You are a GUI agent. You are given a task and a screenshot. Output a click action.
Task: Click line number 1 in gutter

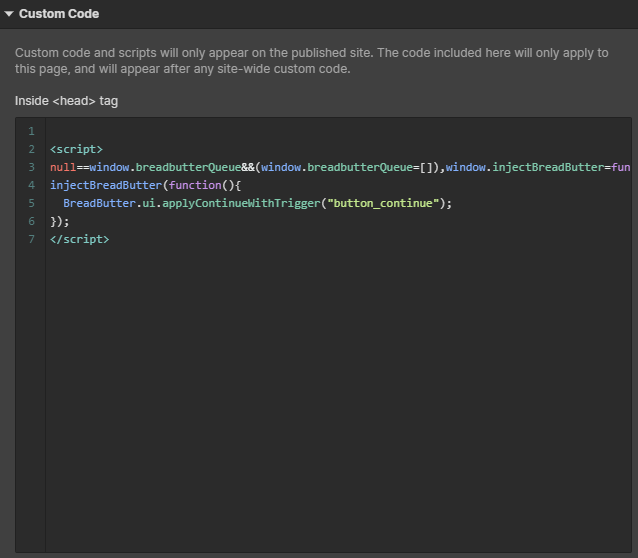[31, 131]
